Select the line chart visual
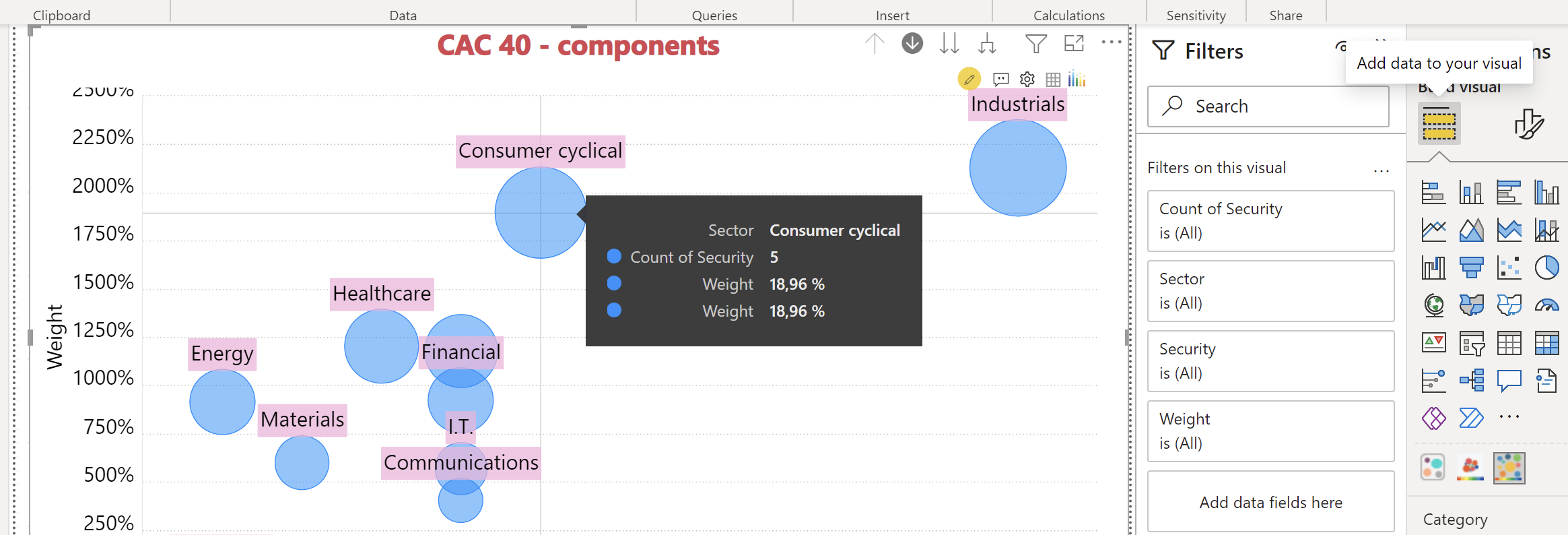 [1433, 230]
